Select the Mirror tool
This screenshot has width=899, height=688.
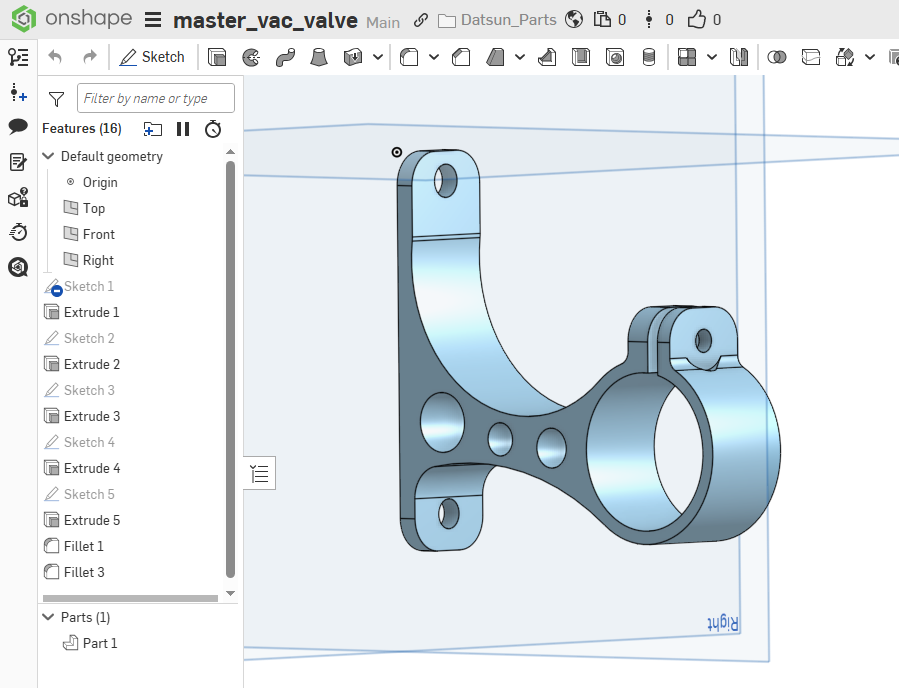(x=738, y=57)
